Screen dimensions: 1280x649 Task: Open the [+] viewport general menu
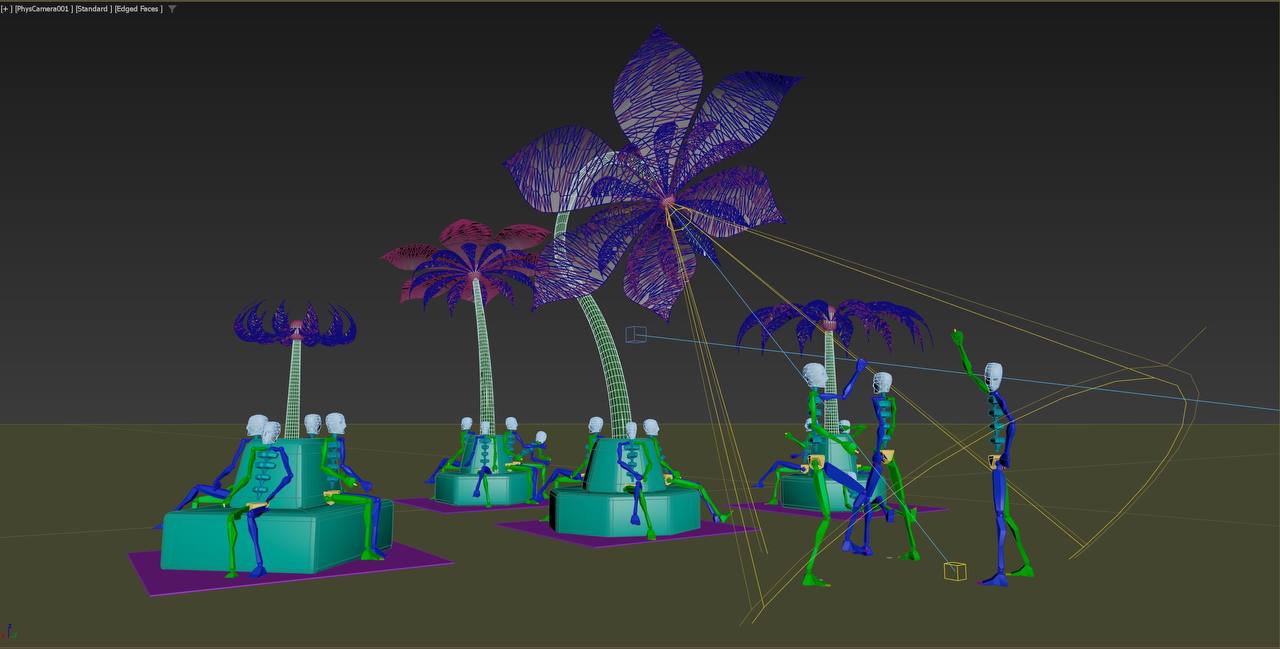tap(6, 9)
